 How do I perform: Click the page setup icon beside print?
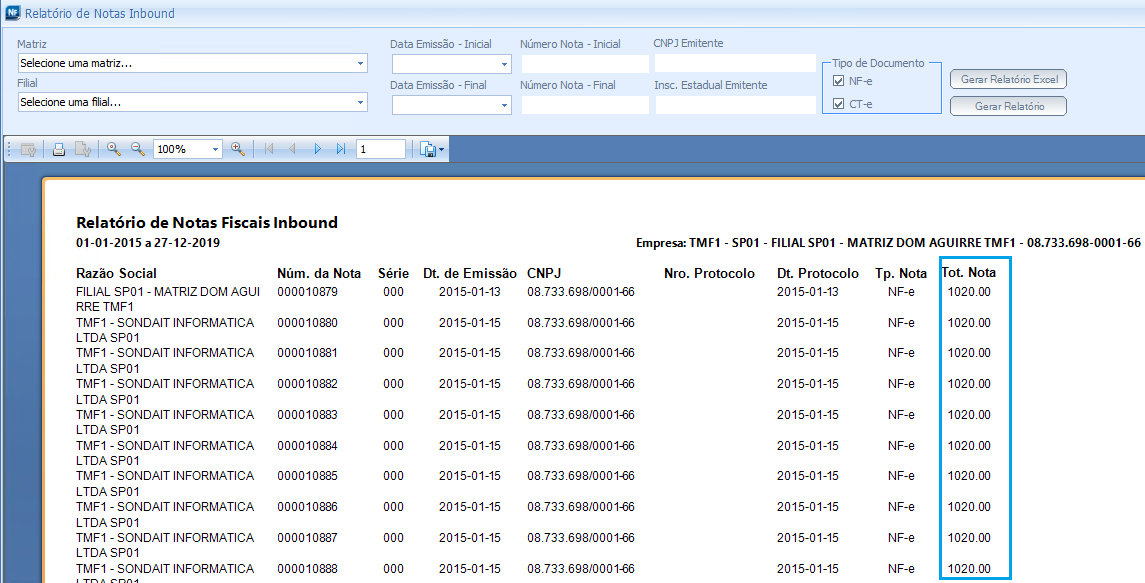(x=84, y=149)
